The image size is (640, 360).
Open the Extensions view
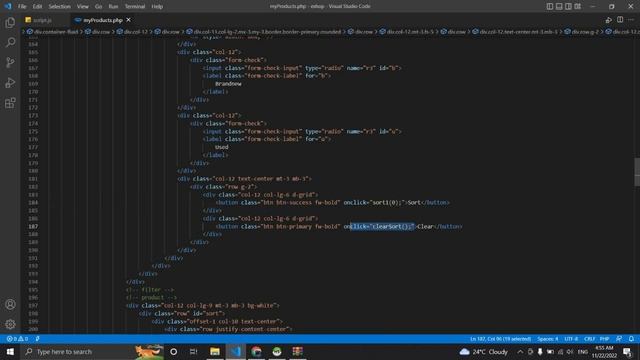pyautogui.click(x=10, y=103)
